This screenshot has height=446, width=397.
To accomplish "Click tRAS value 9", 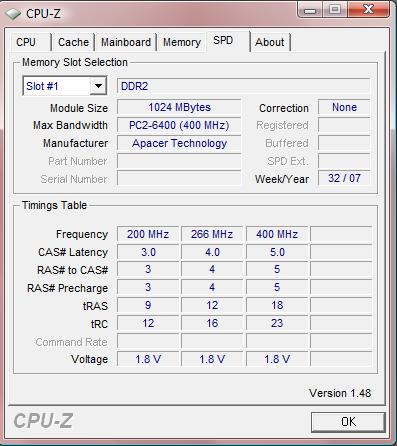I will [x=148, y=305].
